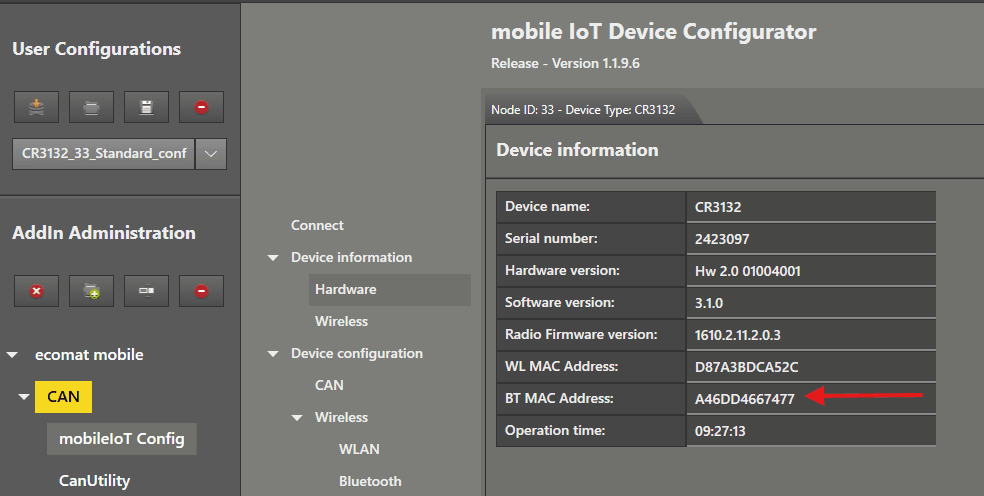Collapse the Wireless subsection under Device configuration
Viewport: 984px width, 496px height.
(x=297, y=418)
